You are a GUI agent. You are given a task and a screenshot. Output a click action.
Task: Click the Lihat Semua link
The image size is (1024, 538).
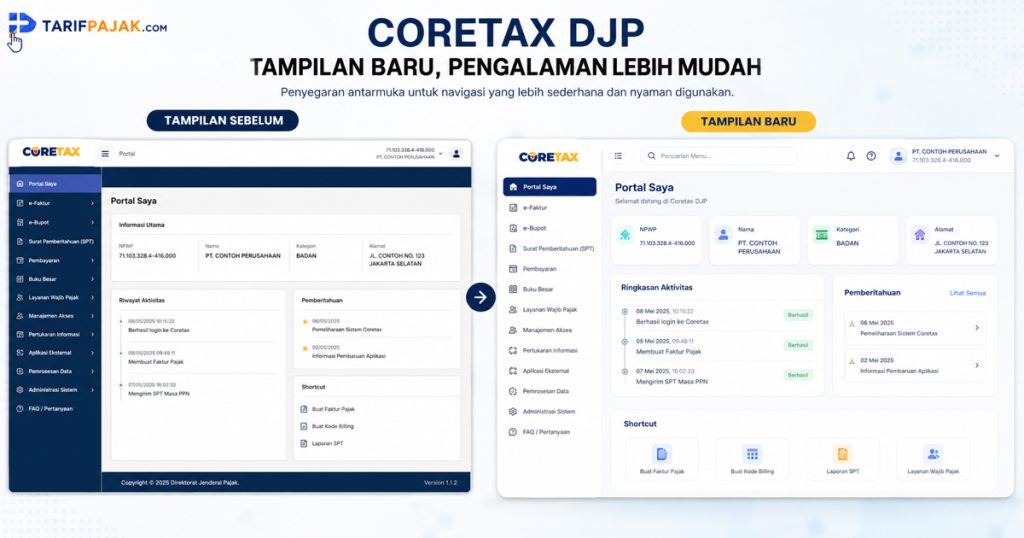pos(968,293)
